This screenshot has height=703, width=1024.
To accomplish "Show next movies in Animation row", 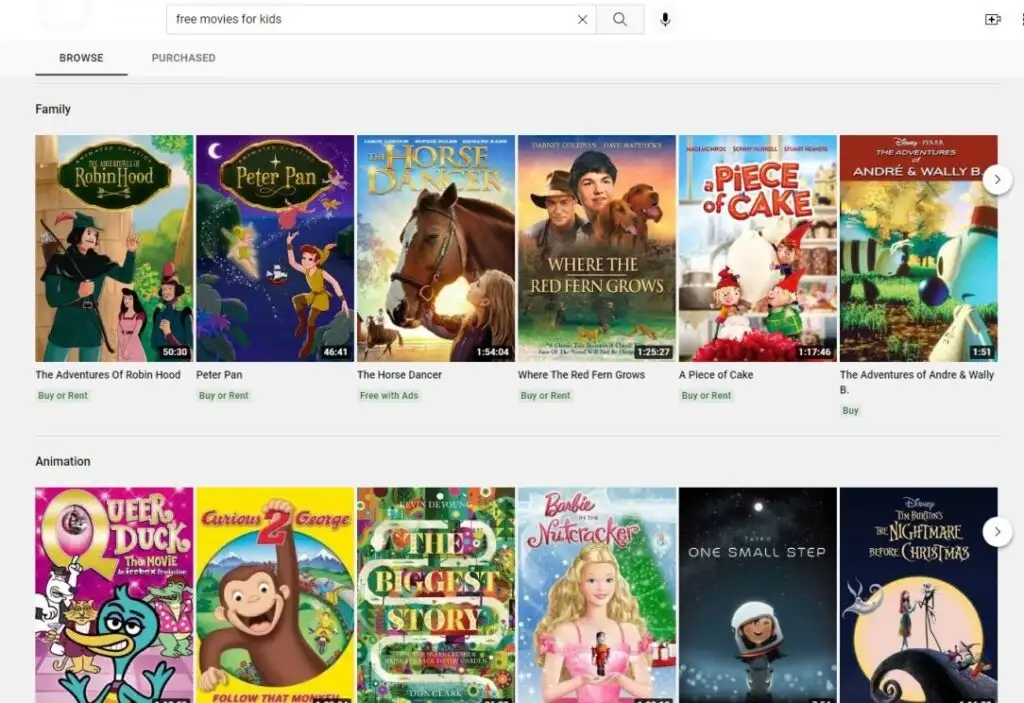I will click(x=997, y=532).
